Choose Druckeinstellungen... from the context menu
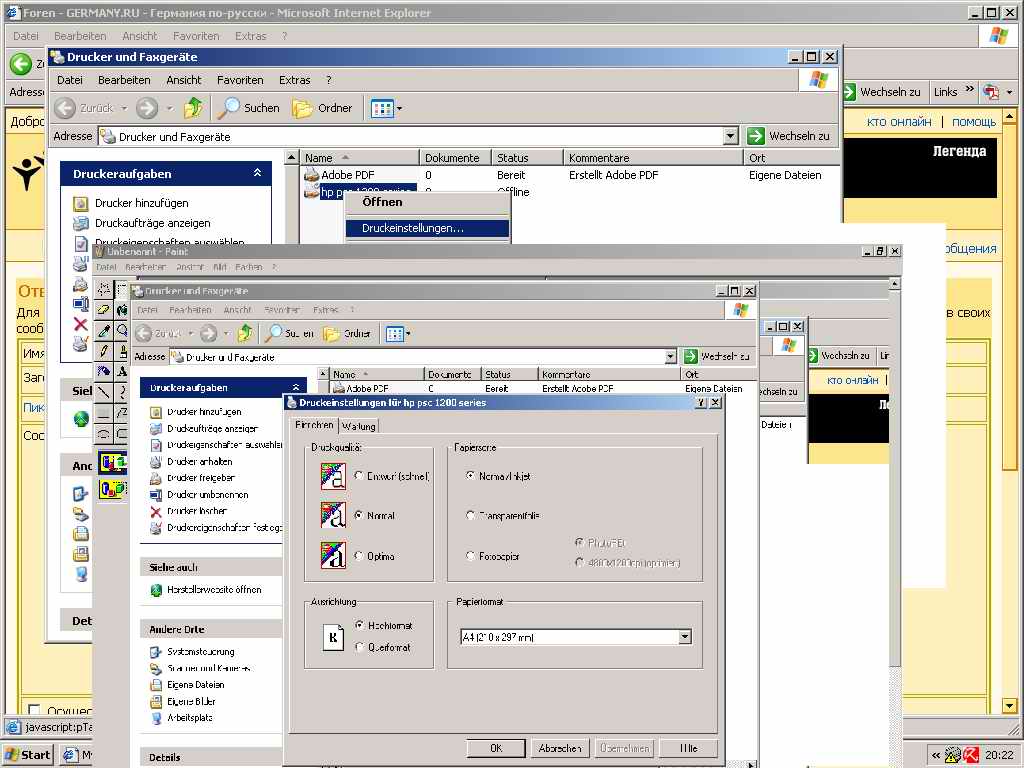The height and width of the screenshot is (768, 1024). [x=427, y=228]
